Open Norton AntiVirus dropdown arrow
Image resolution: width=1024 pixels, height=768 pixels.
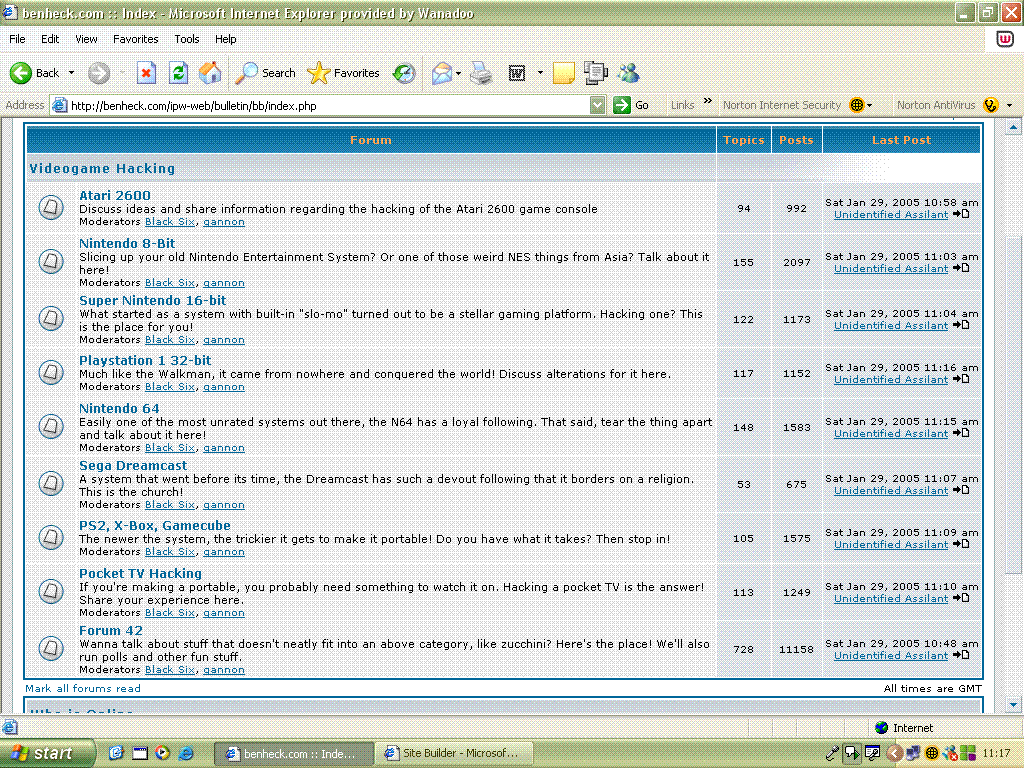point(1010,105)
